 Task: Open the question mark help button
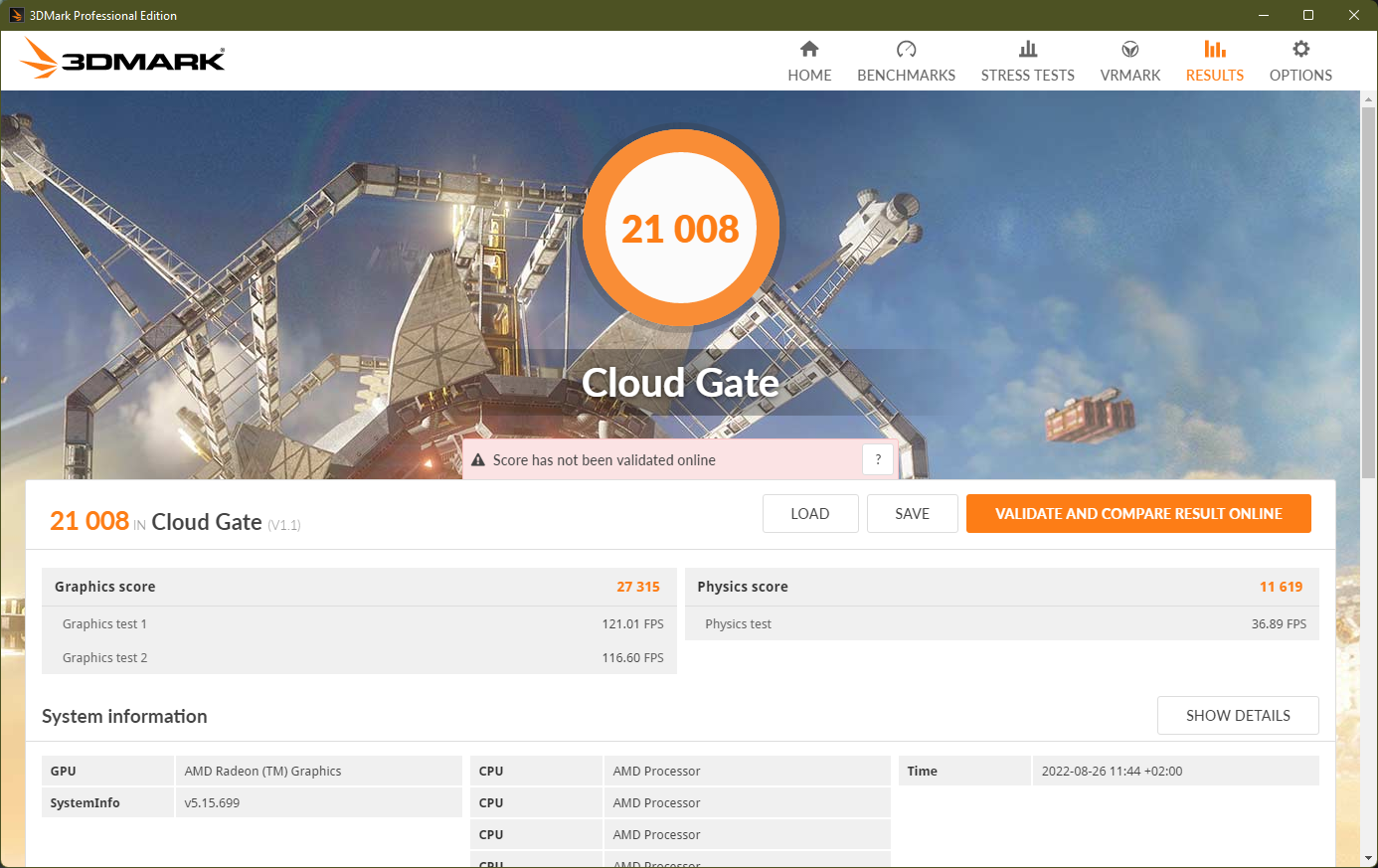click(x=878, y=459)
